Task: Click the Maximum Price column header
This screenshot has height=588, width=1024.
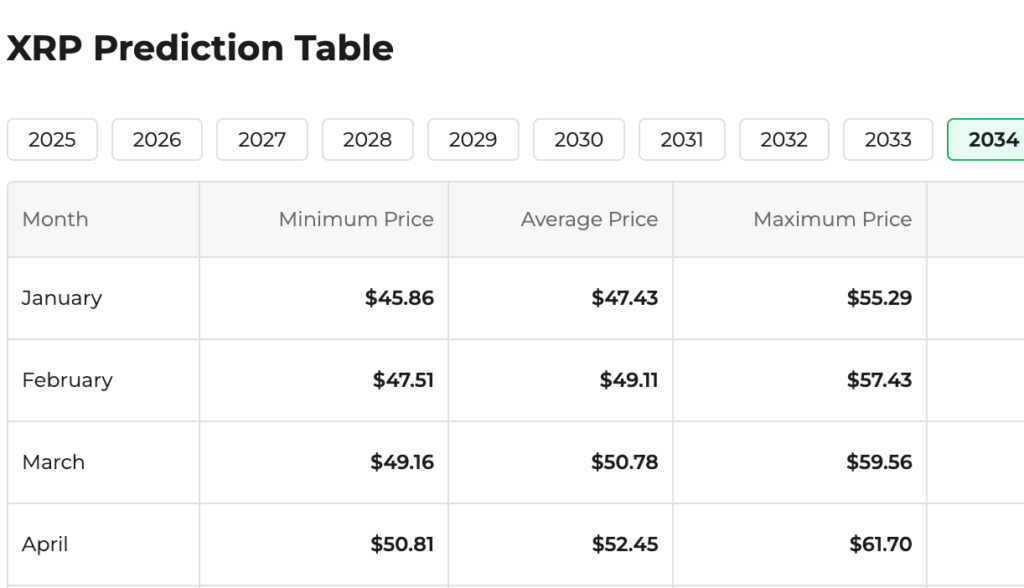Action: pyautogui.click(x=832, y=219)
